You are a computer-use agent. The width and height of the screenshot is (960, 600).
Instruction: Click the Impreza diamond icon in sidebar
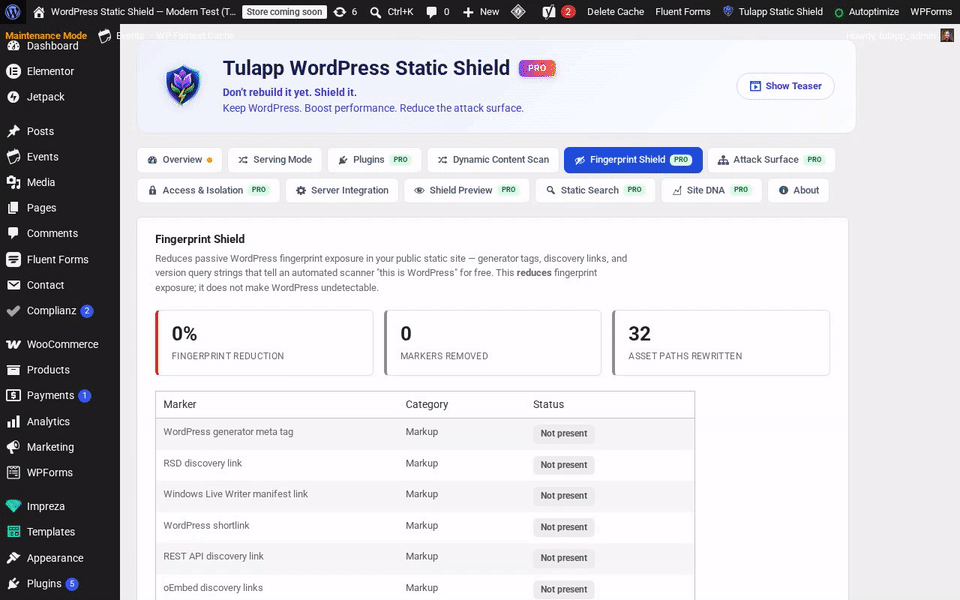click(13, 506)
